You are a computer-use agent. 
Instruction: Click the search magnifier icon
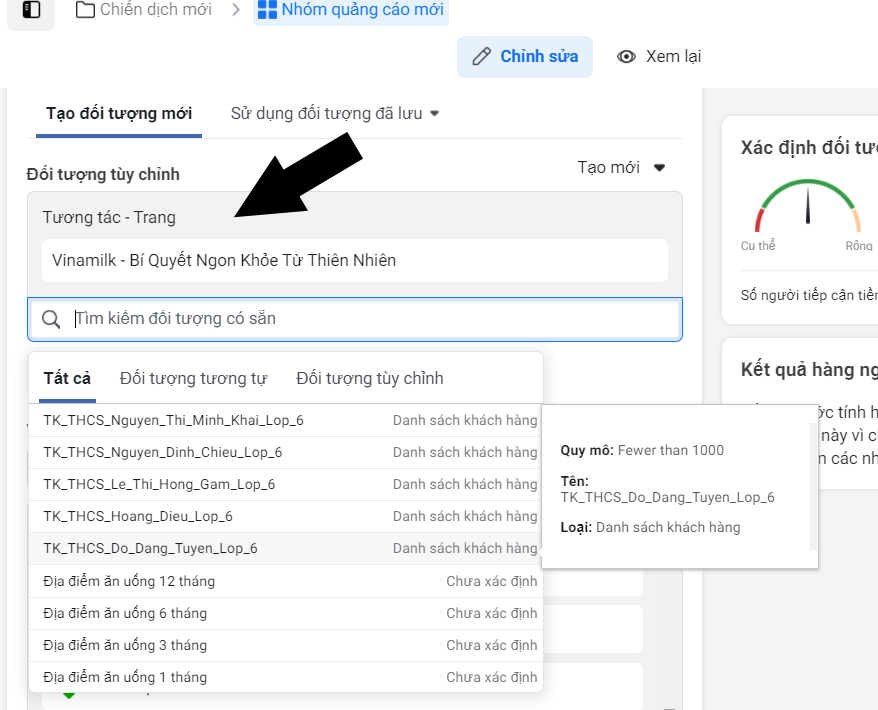click(51, 319)
